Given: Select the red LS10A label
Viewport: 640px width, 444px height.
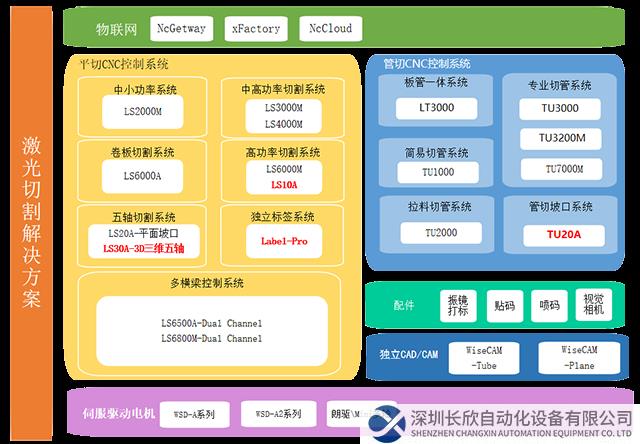Looking at the screenshot, I should [283, 185].
